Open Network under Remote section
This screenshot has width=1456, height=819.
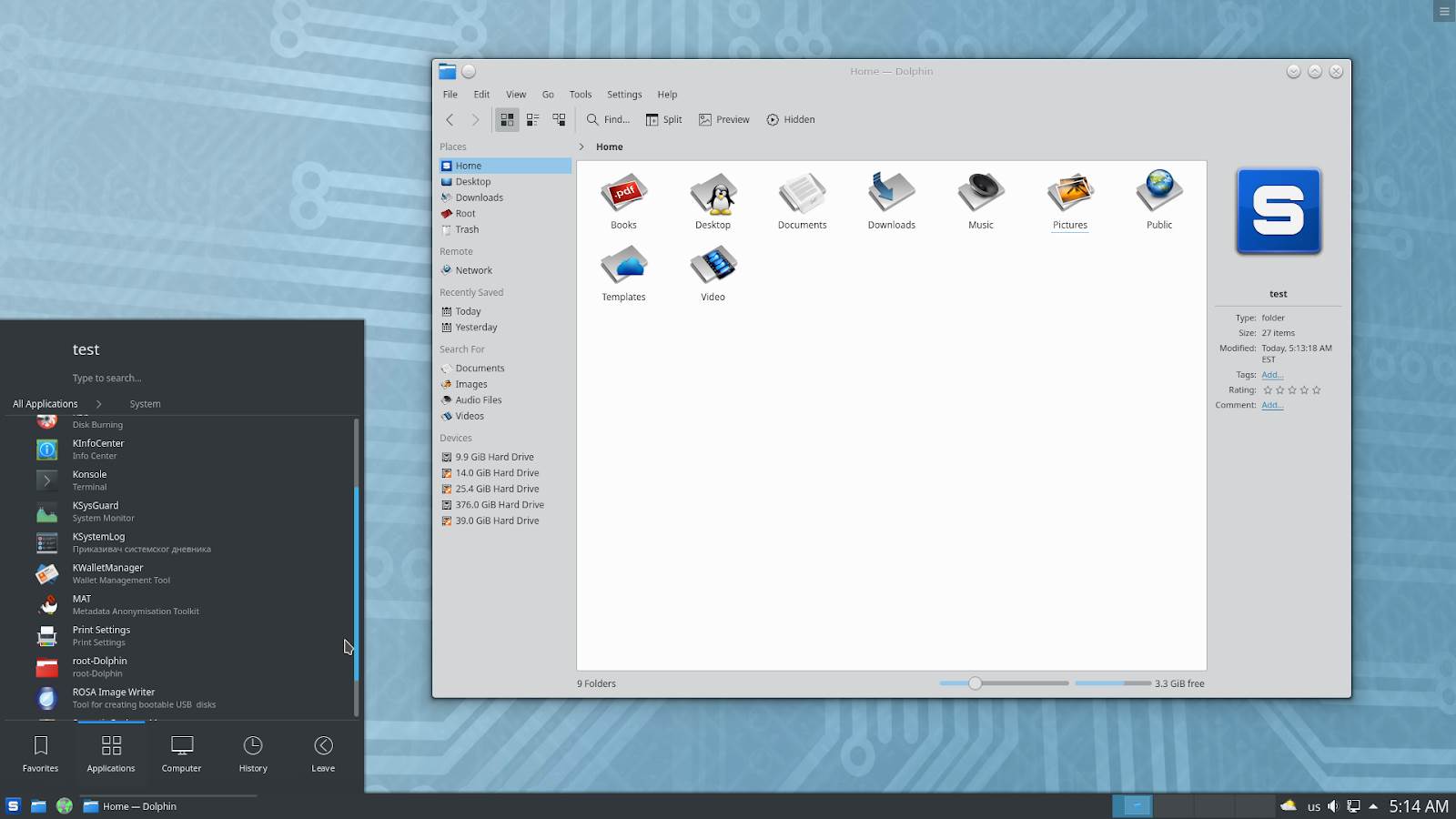[473, 269]
